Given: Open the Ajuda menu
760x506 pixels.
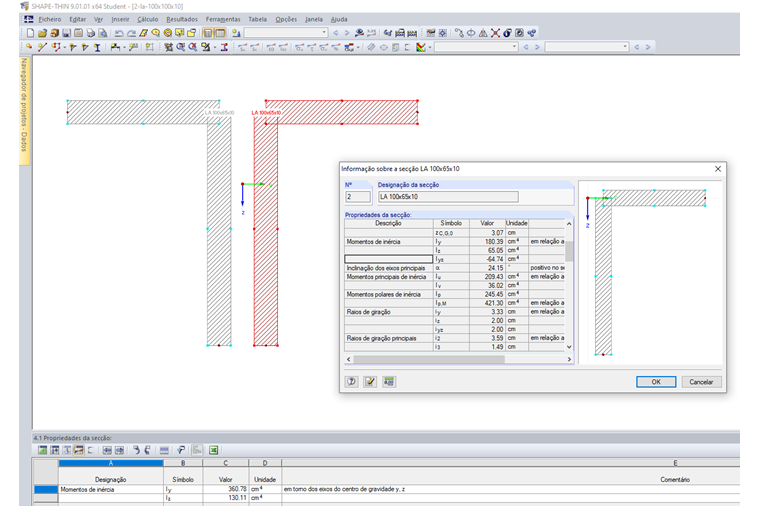Looking at the screenshot, I should pos(339,19).
